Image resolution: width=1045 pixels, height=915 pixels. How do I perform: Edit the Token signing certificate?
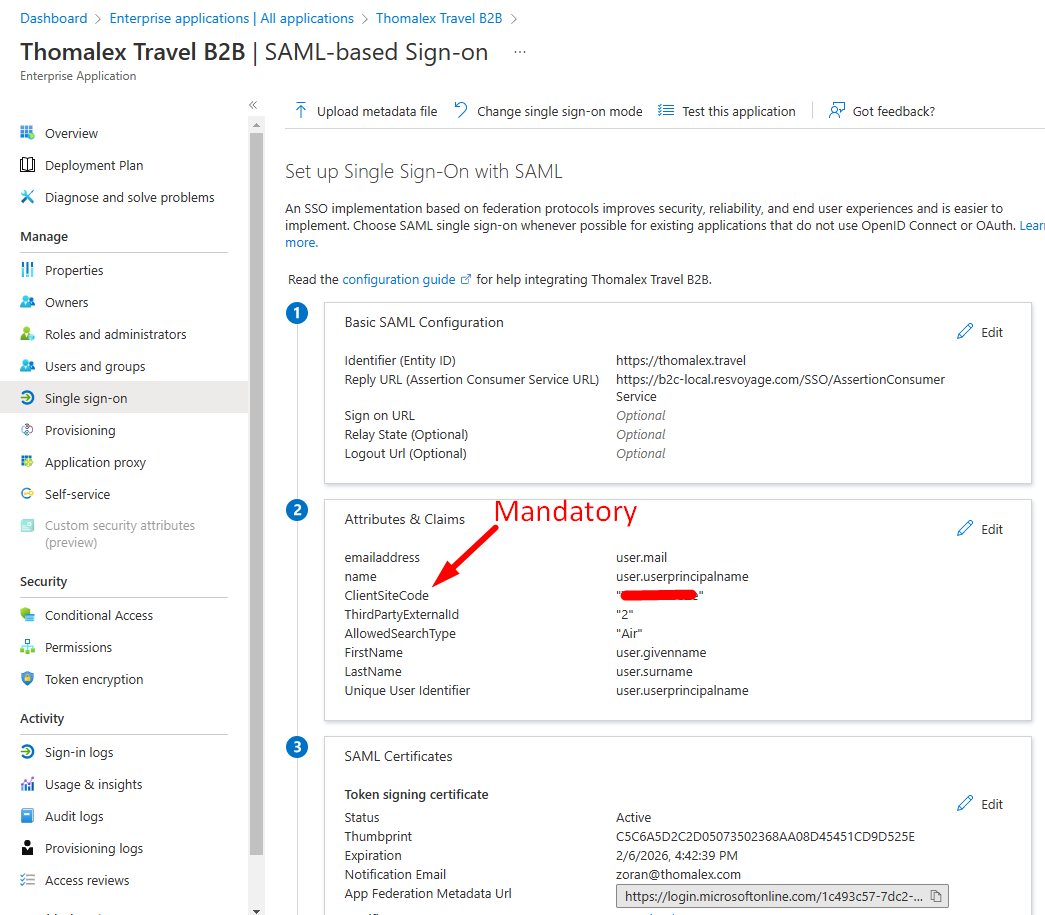click(980, 804)
